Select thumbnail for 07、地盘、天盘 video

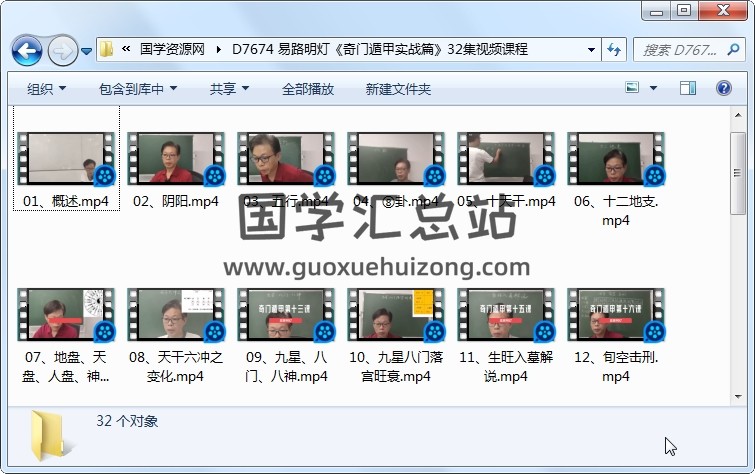point(66,315)
